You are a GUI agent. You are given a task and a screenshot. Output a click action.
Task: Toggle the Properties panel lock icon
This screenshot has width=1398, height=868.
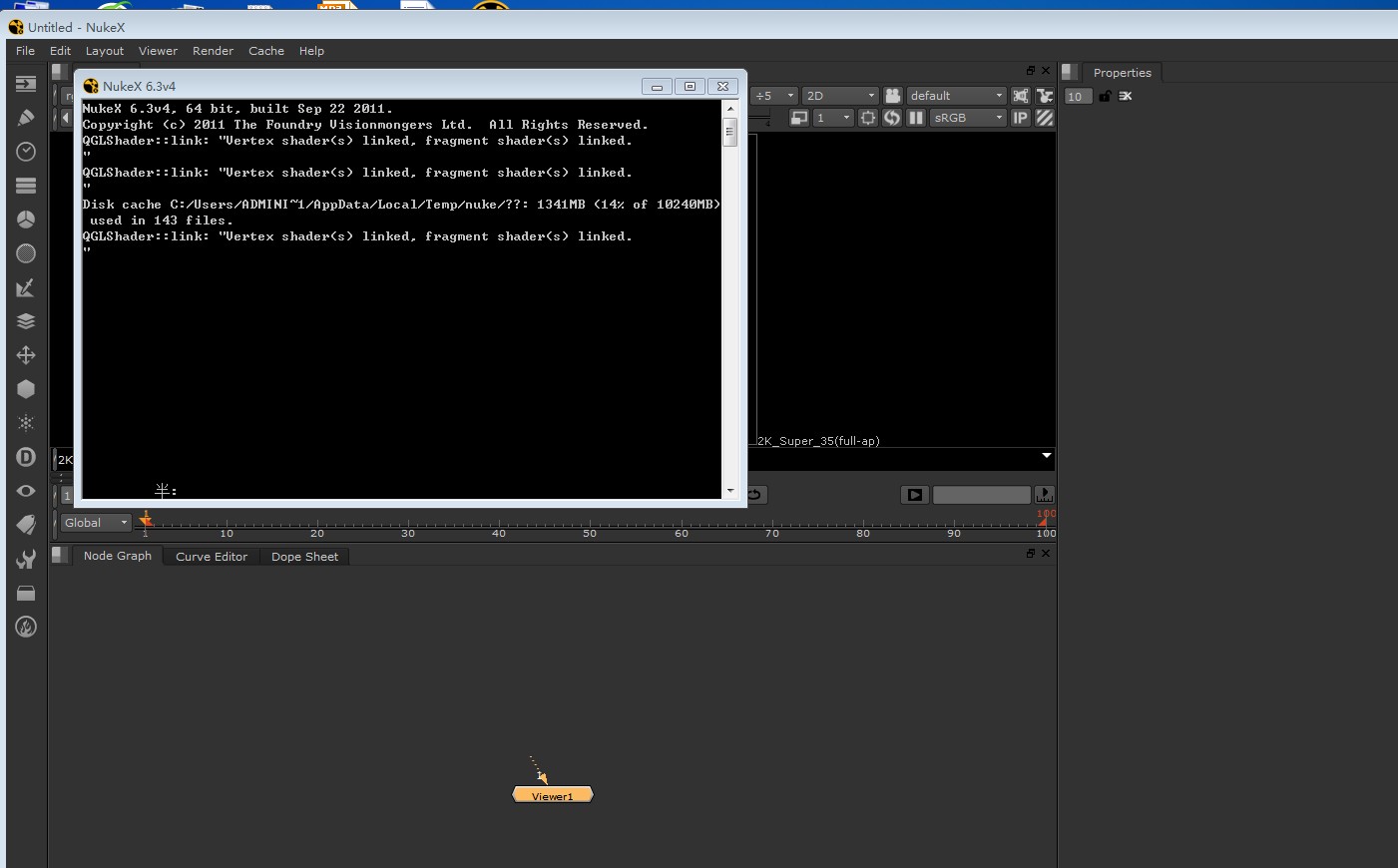1105,97
